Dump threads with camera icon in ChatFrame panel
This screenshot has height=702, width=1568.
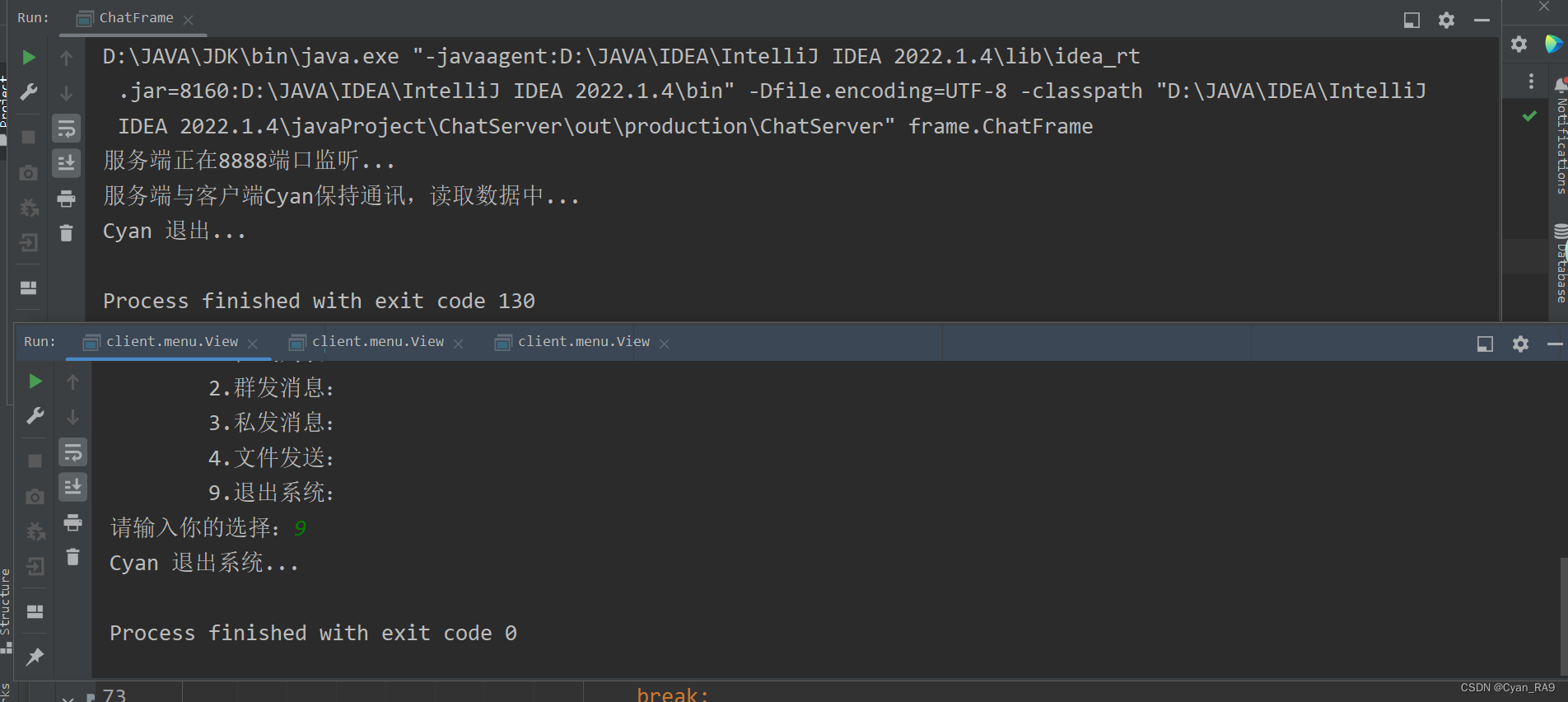[29, 172]
